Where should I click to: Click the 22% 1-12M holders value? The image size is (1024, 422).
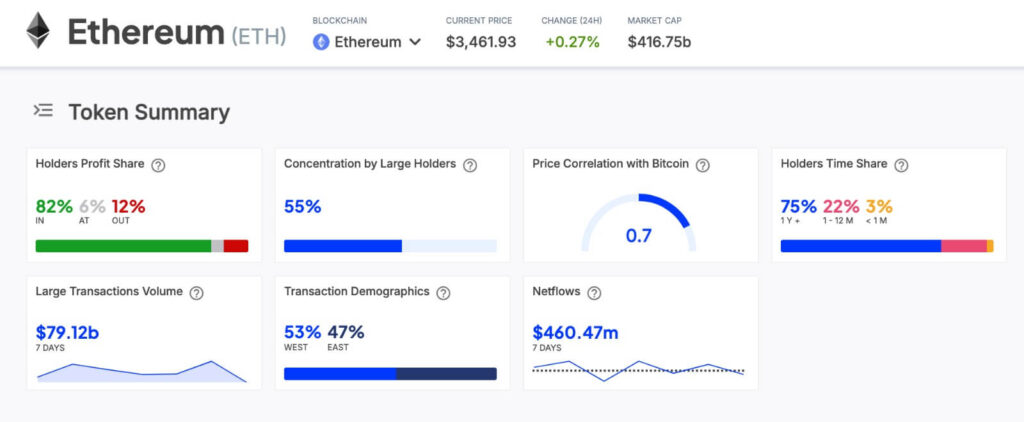(x=841, y=207)
